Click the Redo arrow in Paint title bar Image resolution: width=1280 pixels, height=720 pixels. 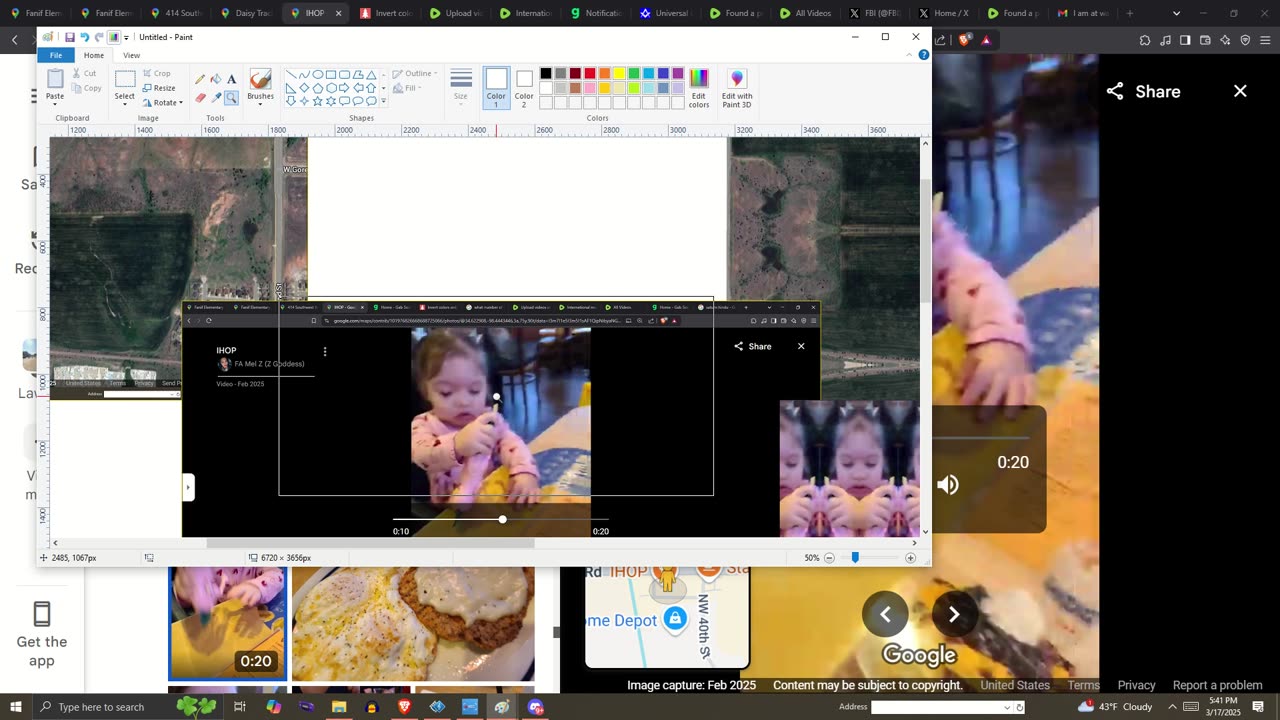pos(99,37)
